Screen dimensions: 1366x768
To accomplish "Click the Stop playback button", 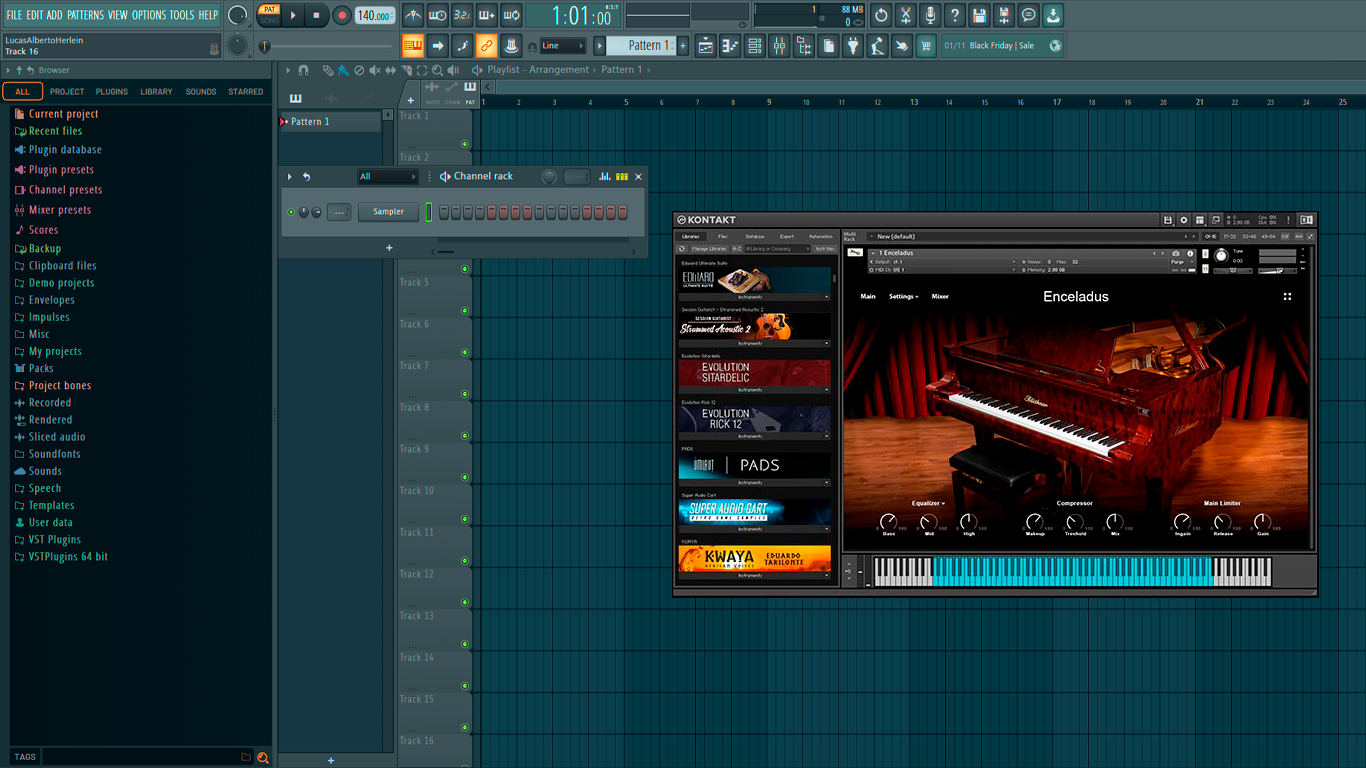I will point(316,15).
